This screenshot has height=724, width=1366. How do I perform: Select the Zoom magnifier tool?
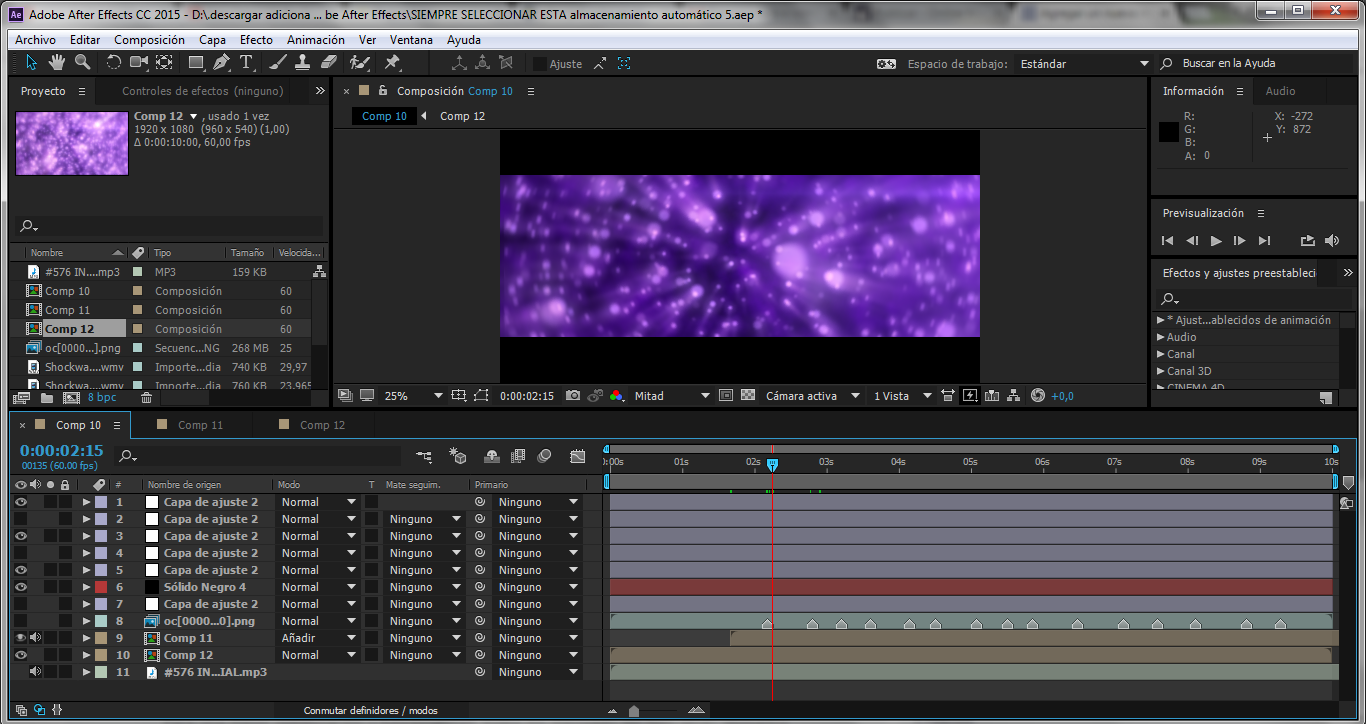coord(82,63)
